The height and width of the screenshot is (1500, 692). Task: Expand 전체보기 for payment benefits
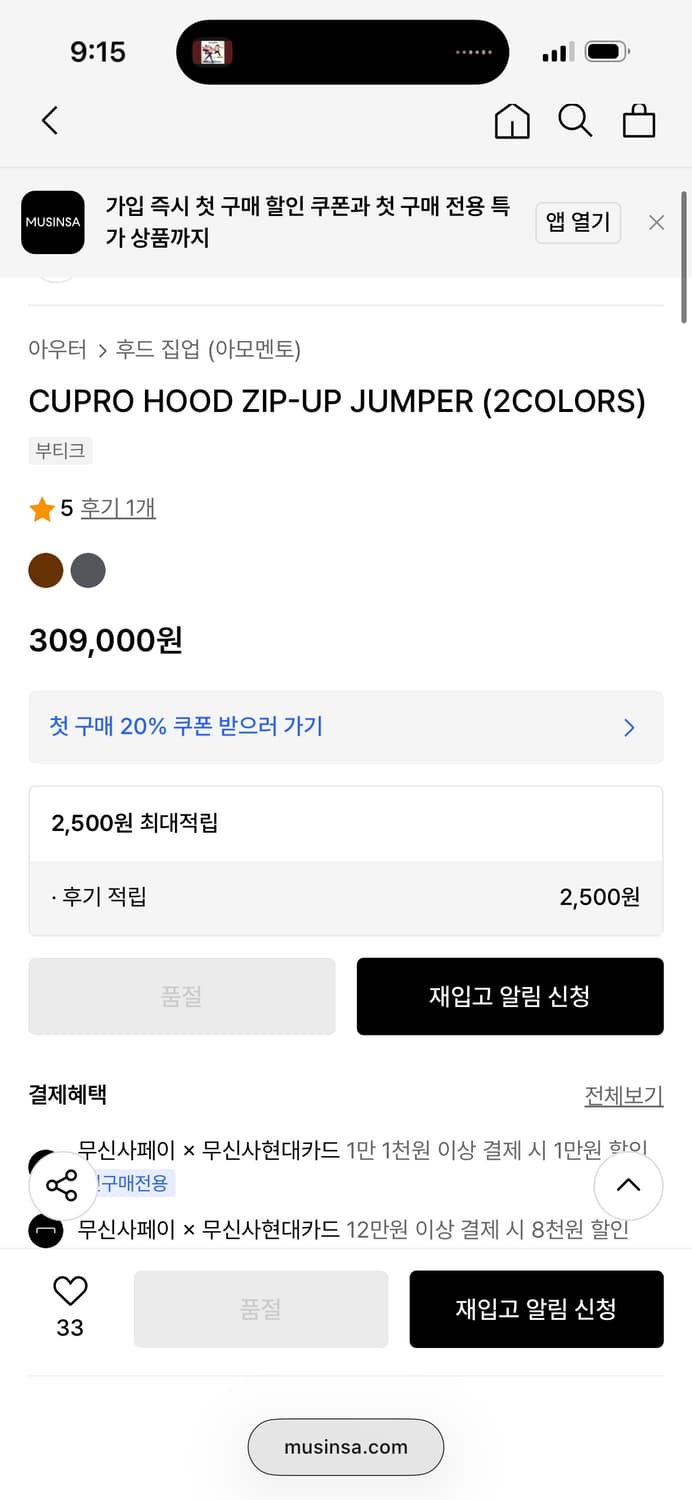(x=623, y=1096)
